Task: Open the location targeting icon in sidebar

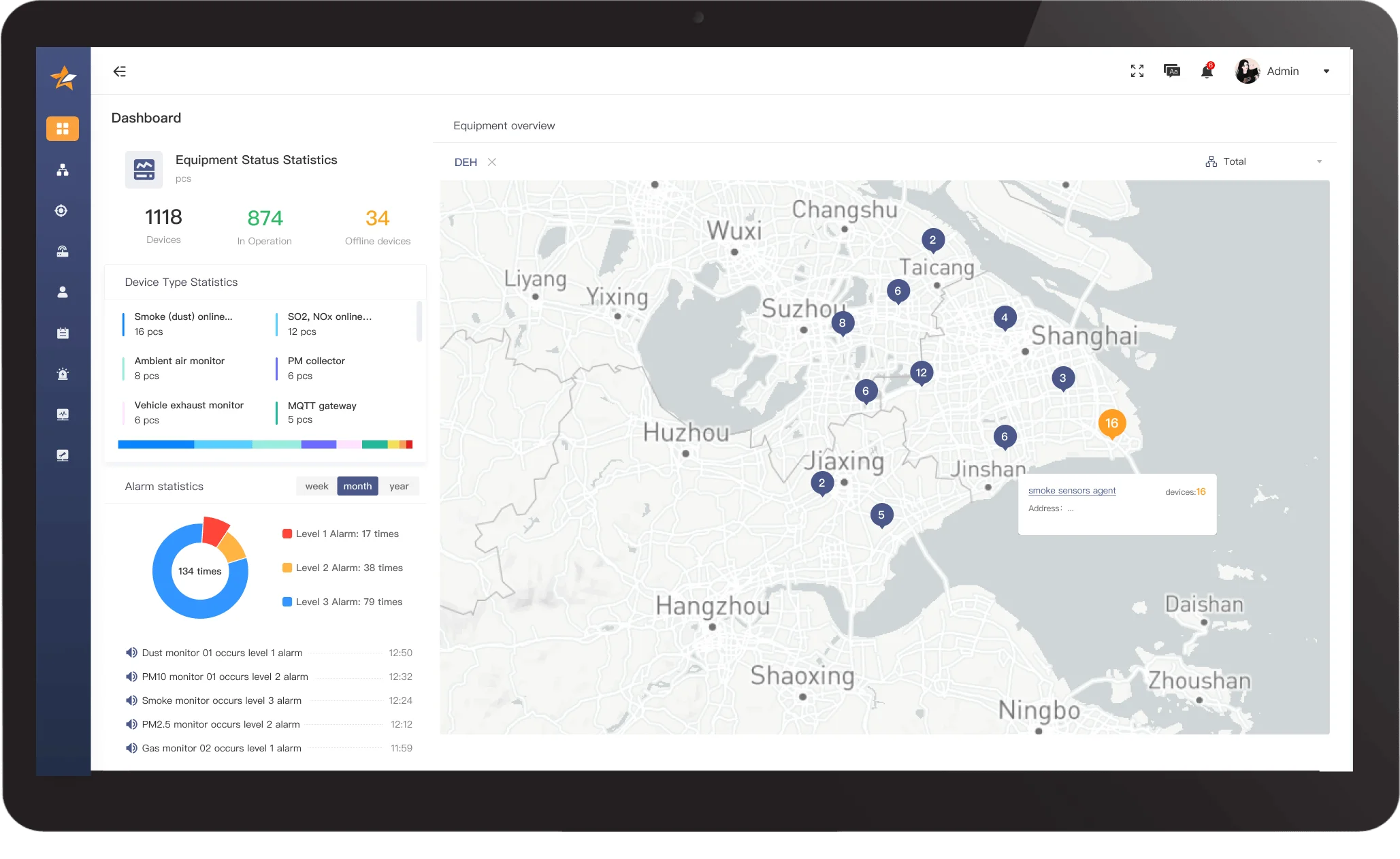Action: [63, 211]
